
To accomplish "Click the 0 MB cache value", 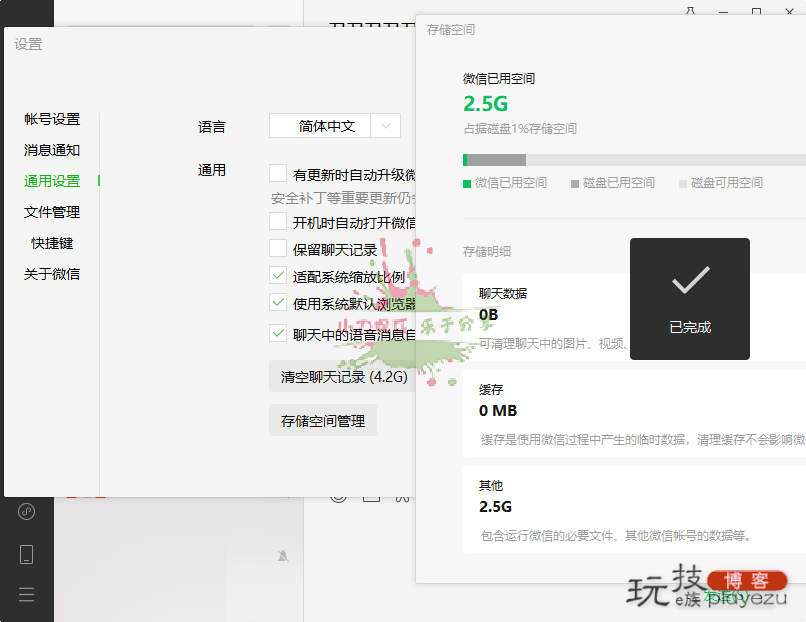I will [x=498, y=411].
